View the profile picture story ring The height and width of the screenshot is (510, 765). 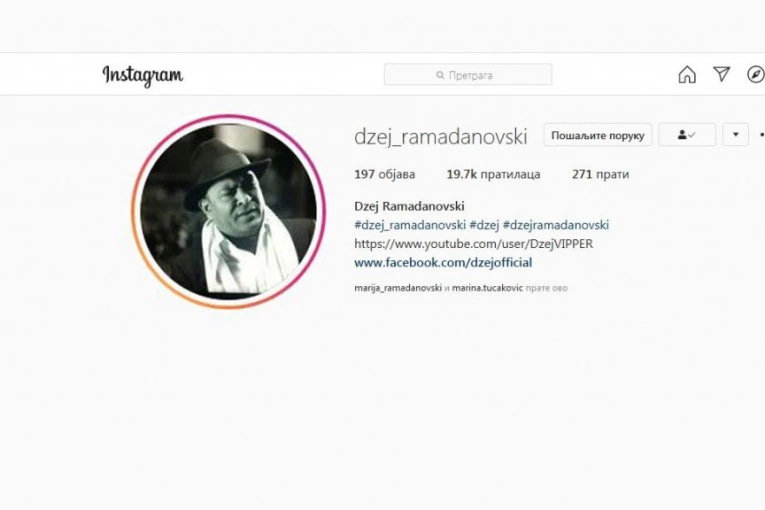click(x=228, y=211)
